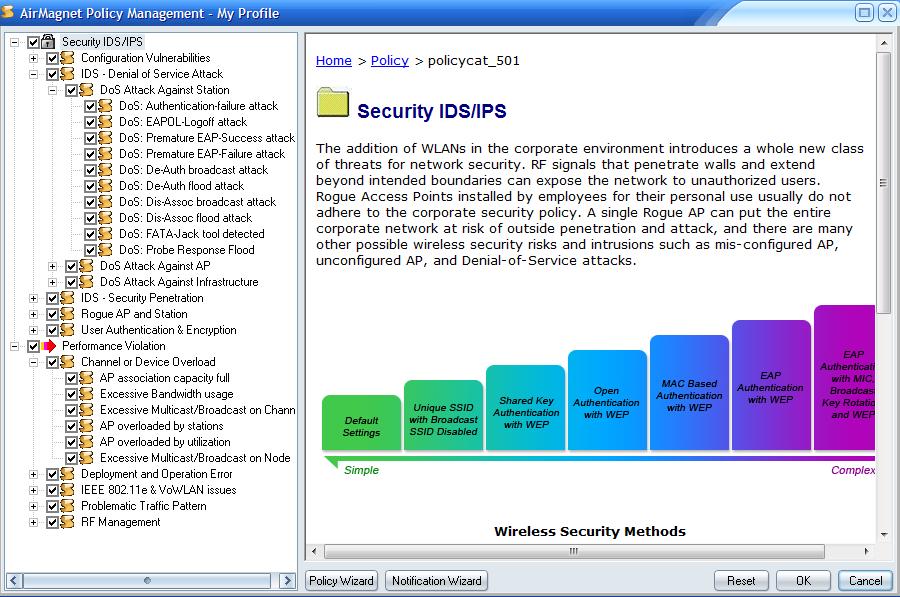Click the yellow folder icon beside Security IDS/IPS heading
This screenshot has height=597, width=900.
(x=333, y=105)
